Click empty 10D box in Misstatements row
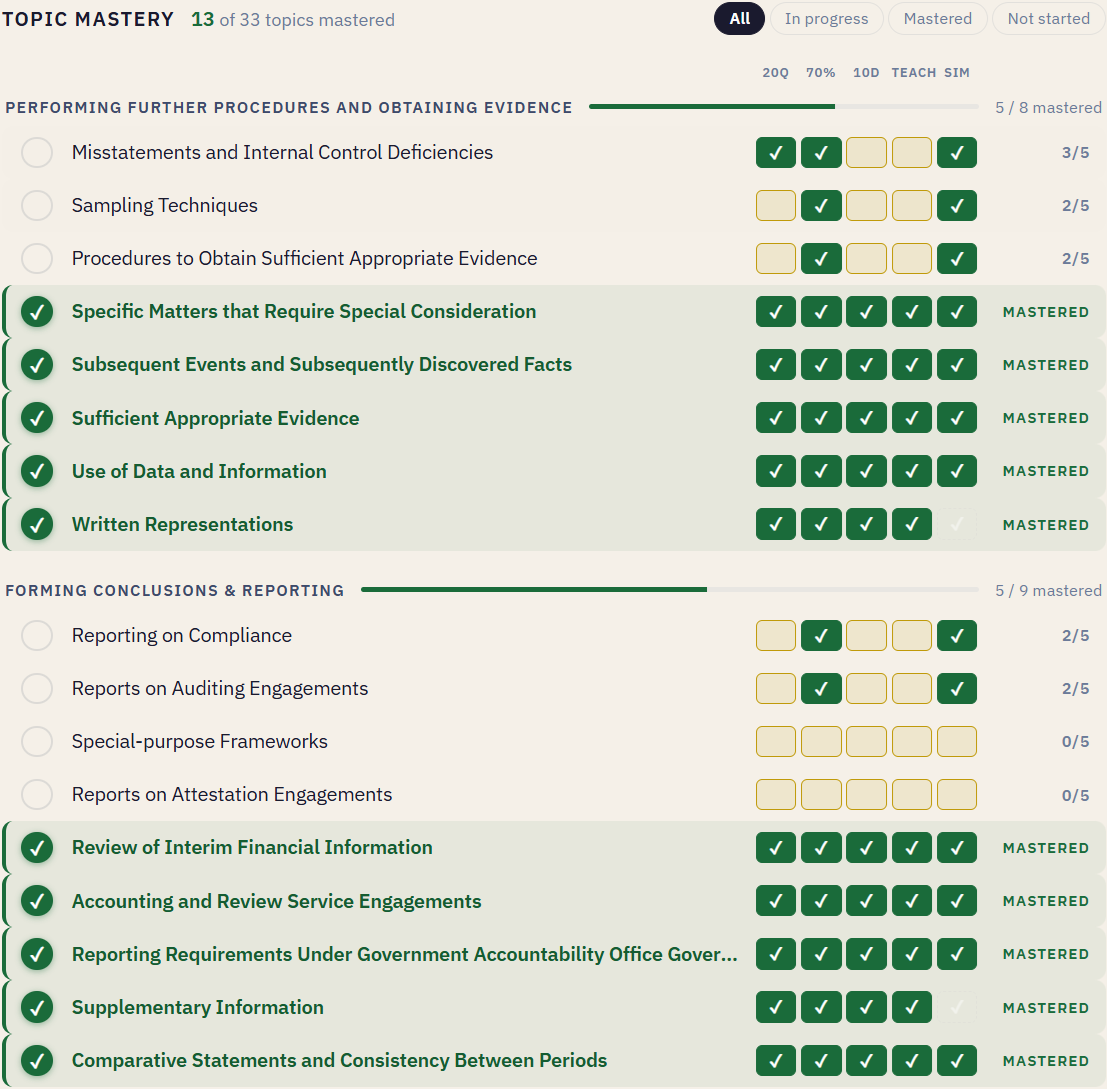Viewport: 1107px width, 1089px height. [866, 152]
